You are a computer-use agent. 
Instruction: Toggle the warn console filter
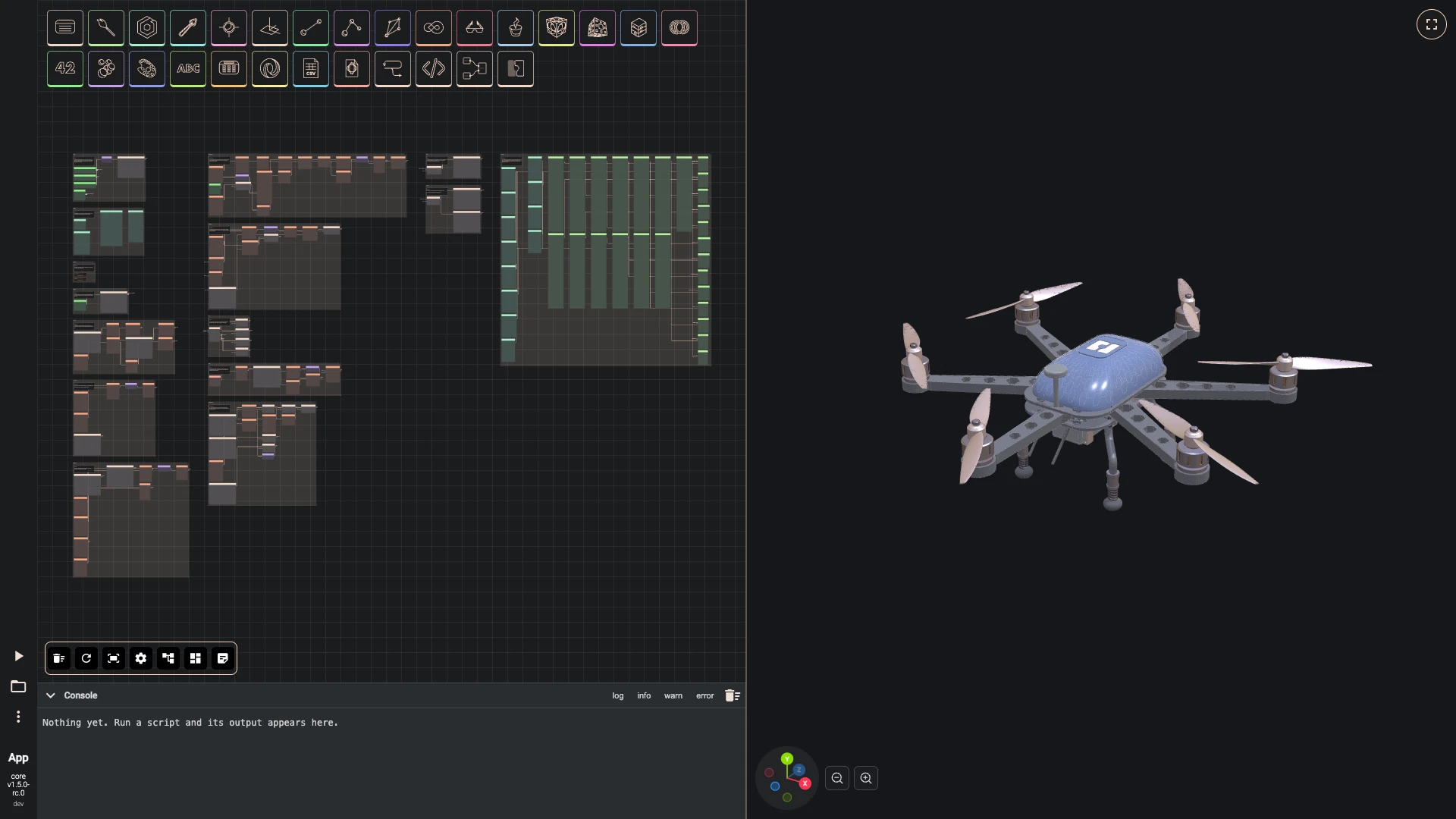pyautogui.click(x=673, y=695)
